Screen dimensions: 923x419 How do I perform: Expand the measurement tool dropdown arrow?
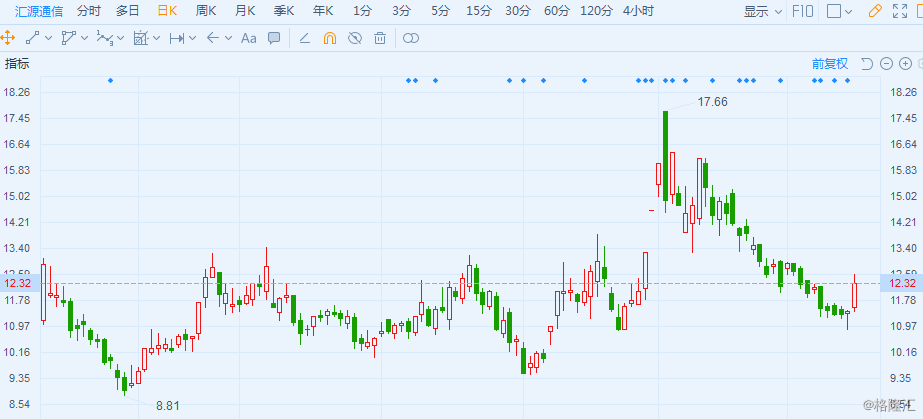point(157,38)
